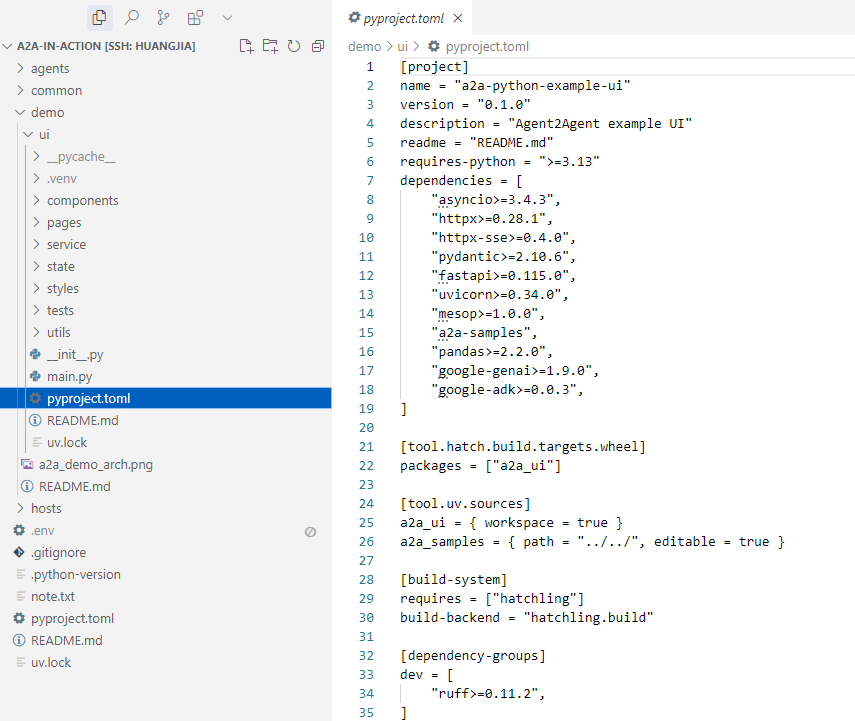Screen dimensions: 855x721
Task: Open main.py in the ui folder
Action: pyautogui.click(x=69, y=376)
